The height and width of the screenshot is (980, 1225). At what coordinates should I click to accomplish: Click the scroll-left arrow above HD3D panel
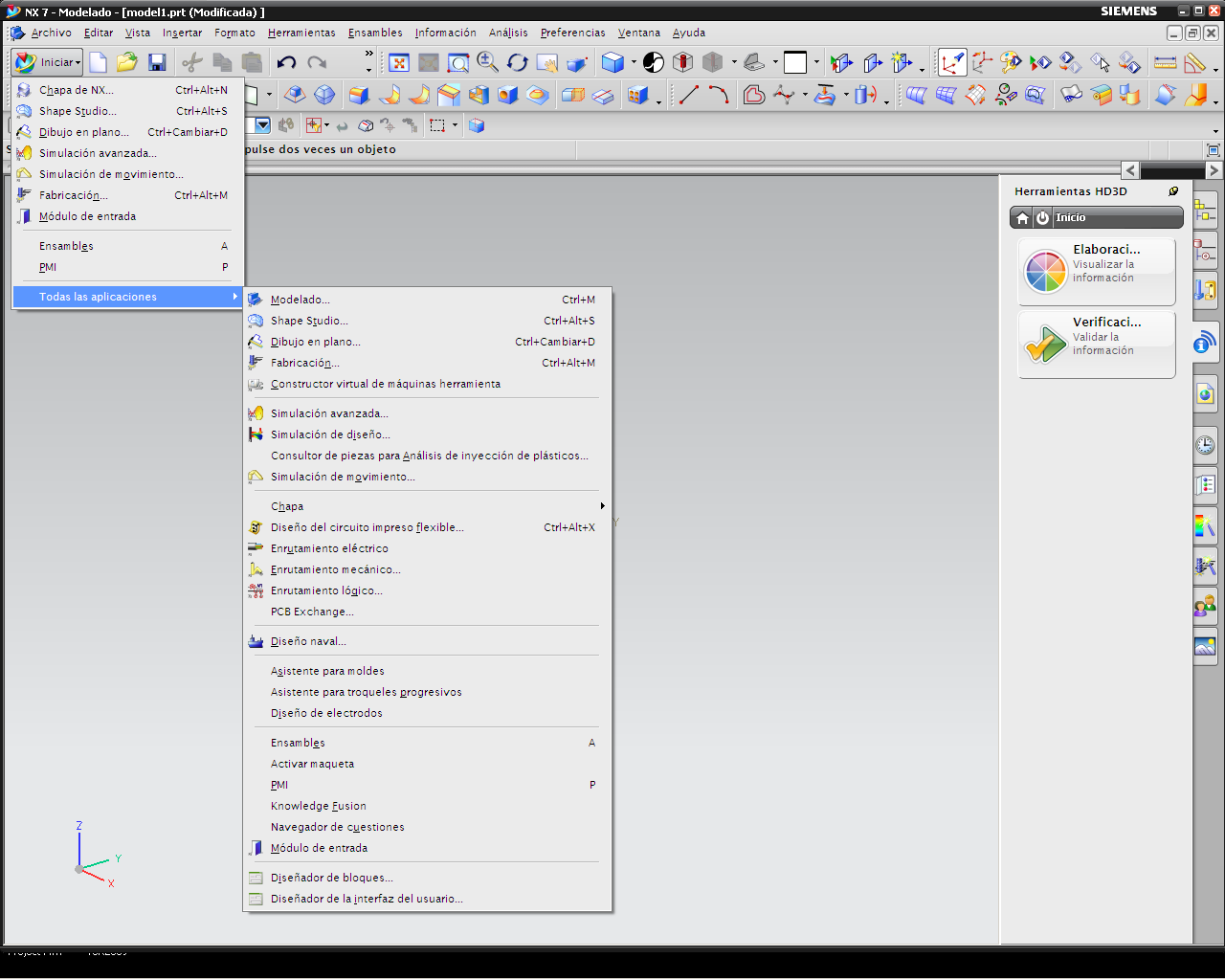point(1130,170)
